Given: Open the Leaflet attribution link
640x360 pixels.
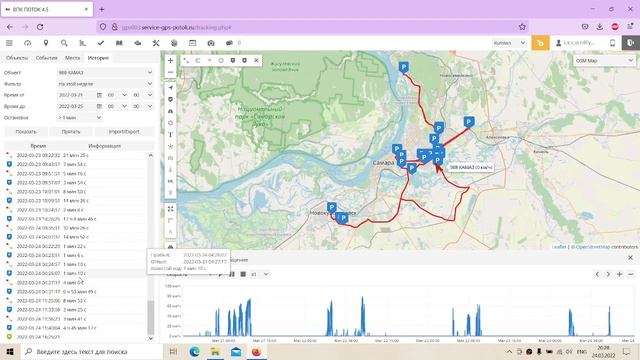Looking at the screenshot, I should click(x=559, y=247).
